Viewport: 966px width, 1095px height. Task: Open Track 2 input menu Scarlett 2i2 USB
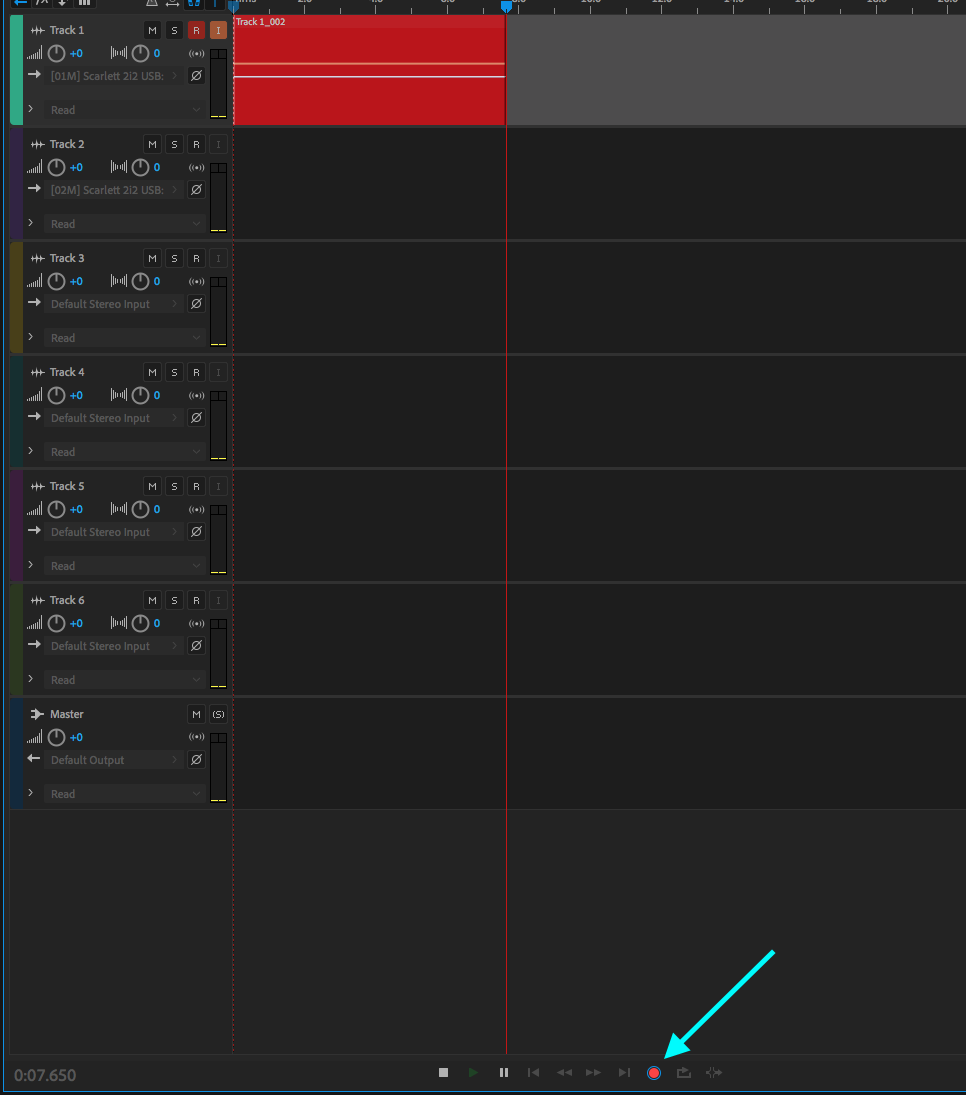(114, 190)
